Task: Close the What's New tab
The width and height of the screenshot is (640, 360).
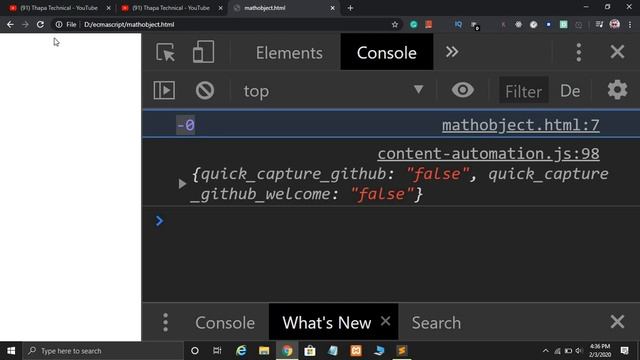Action: (x=385, y=321)
